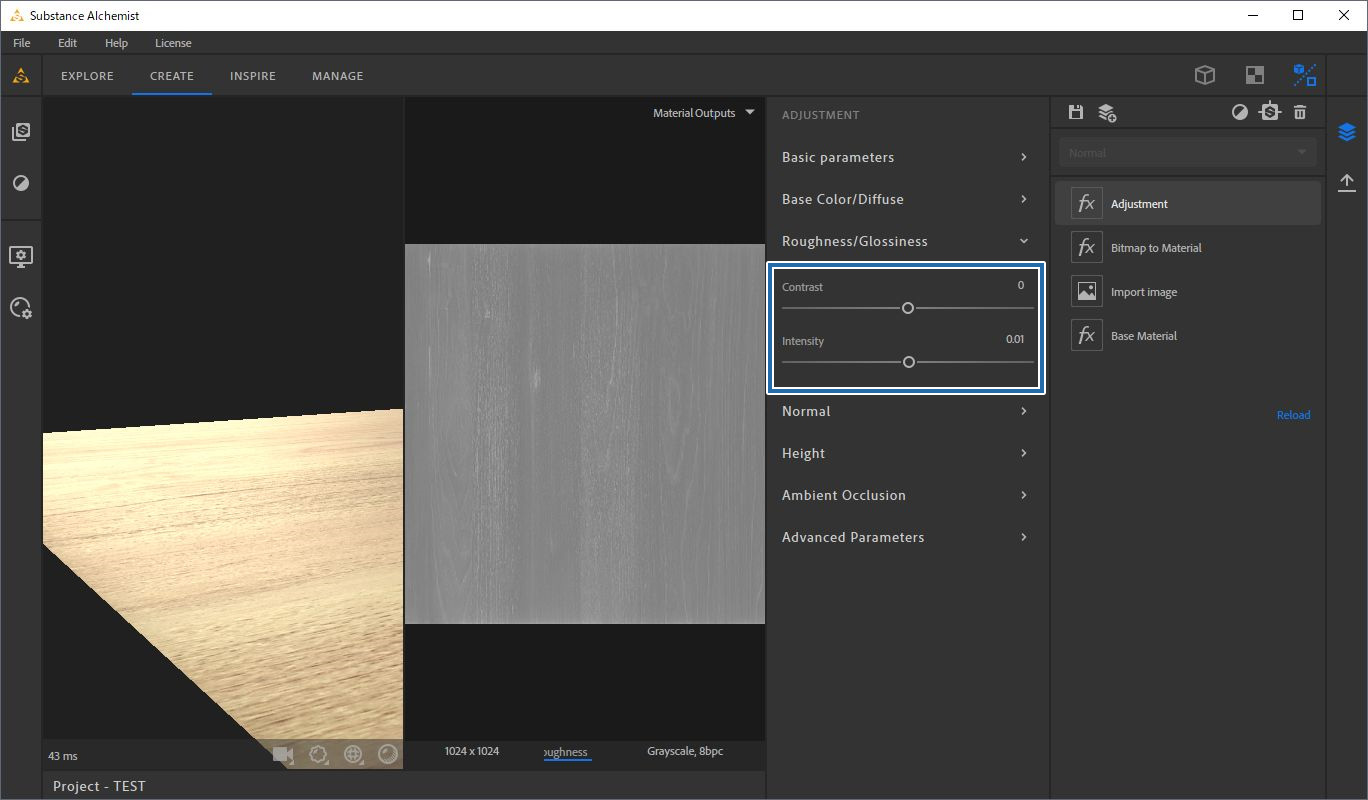Click the grayscale roughness texture preview
Image resolution: width=1368 pixels, height=800 pixels.
pos(585,434)
